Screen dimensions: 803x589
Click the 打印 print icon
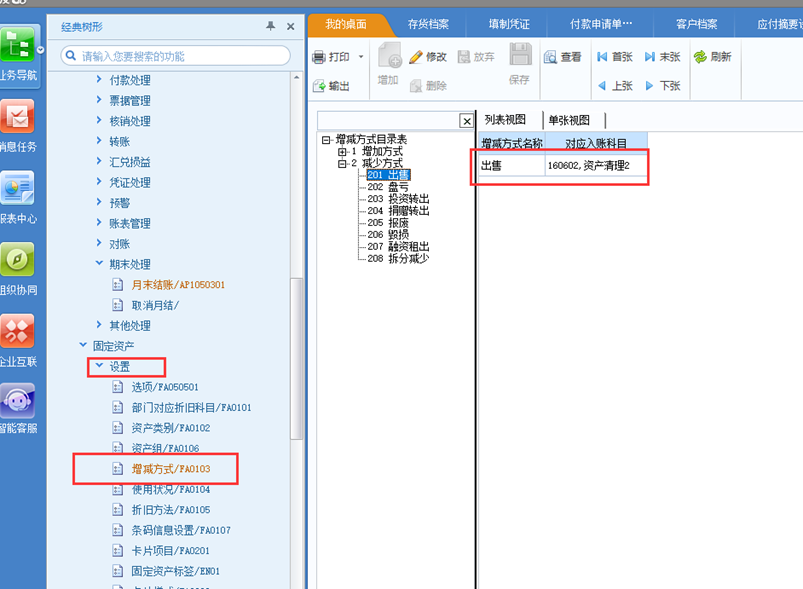tap(320, 58)
